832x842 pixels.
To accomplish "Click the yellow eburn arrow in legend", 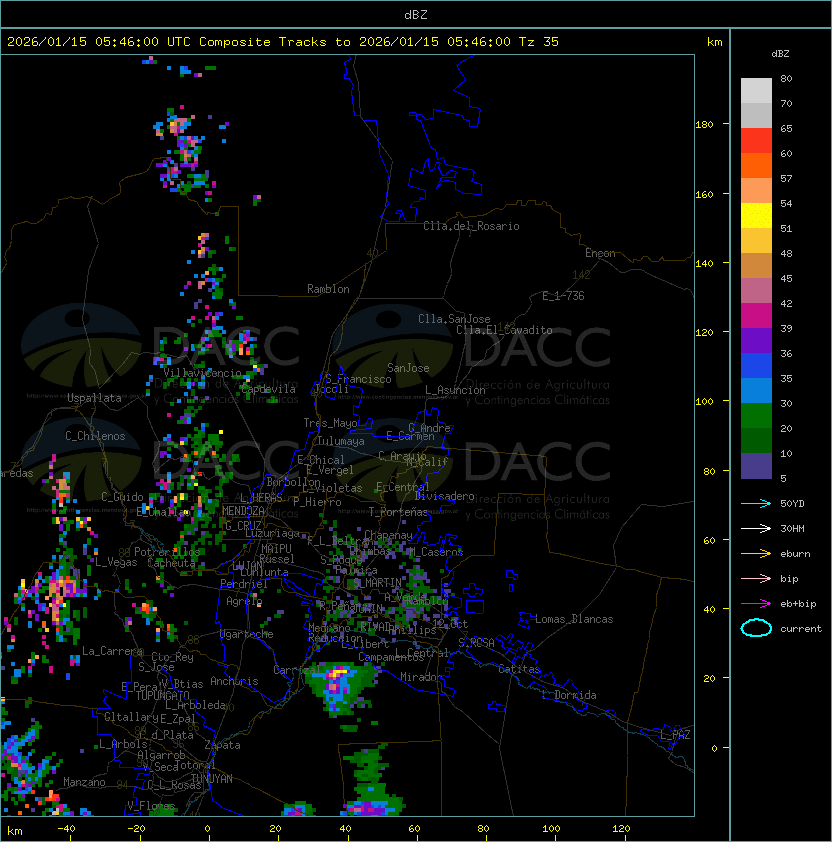I will 756,554.
